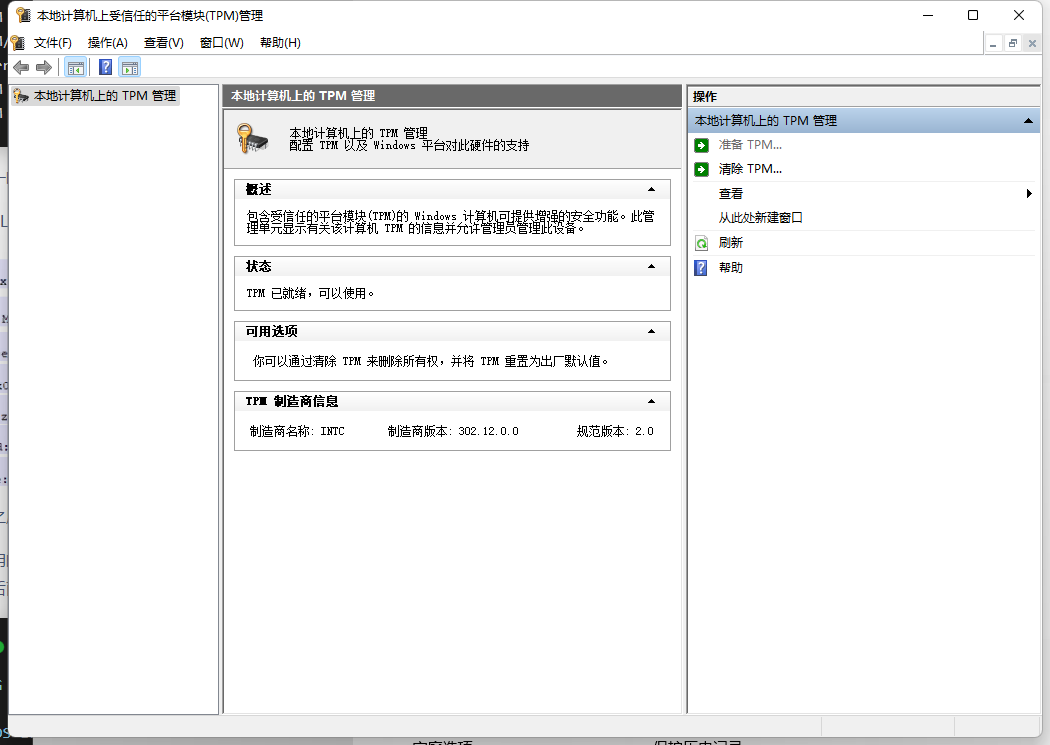Collapse the 概述 section
The width and height of the screenshot is (1050, 745).
tap(651, 189)
